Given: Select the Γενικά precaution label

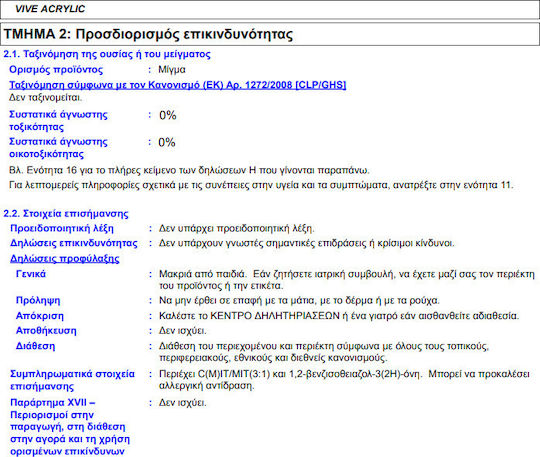Looking at the screenshot, I should pos(31,274).
